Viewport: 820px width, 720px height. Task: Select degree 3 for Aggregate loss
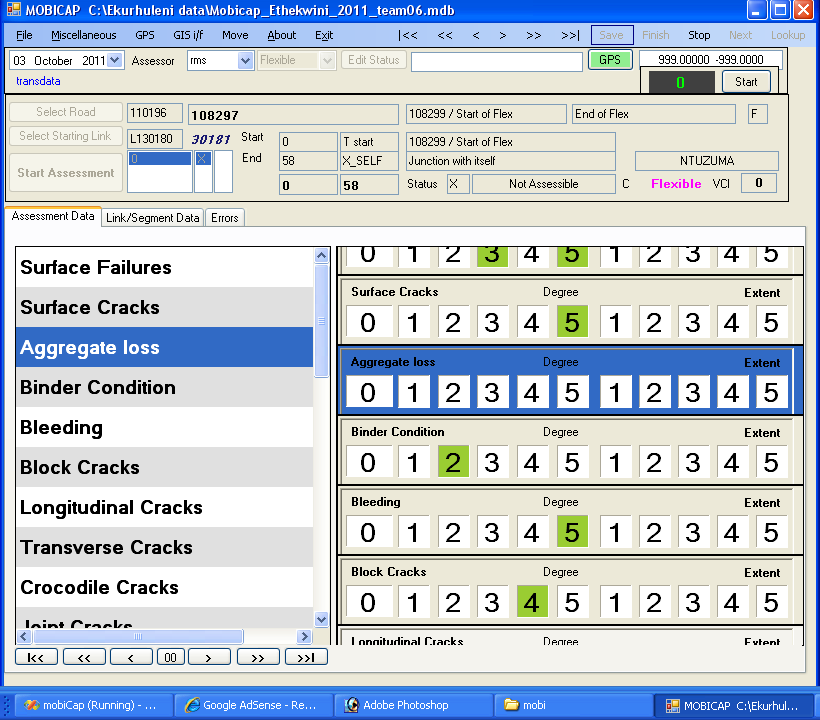491,392
